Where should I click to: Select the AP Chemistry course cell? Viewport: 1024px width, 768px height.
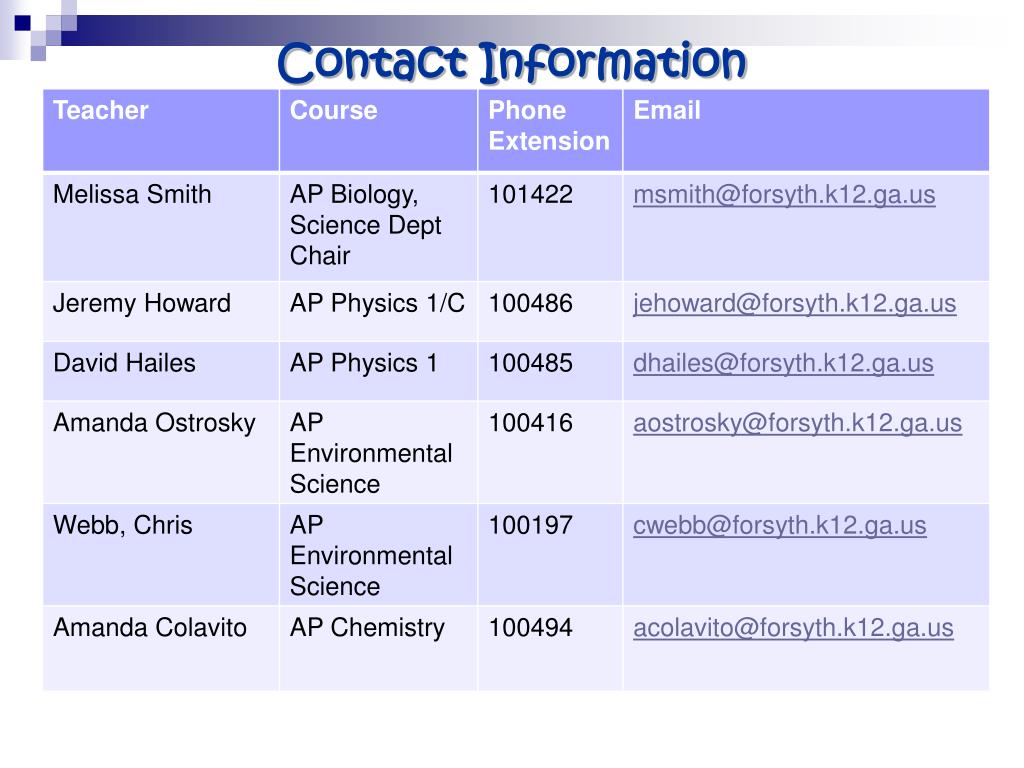[378, 648]
